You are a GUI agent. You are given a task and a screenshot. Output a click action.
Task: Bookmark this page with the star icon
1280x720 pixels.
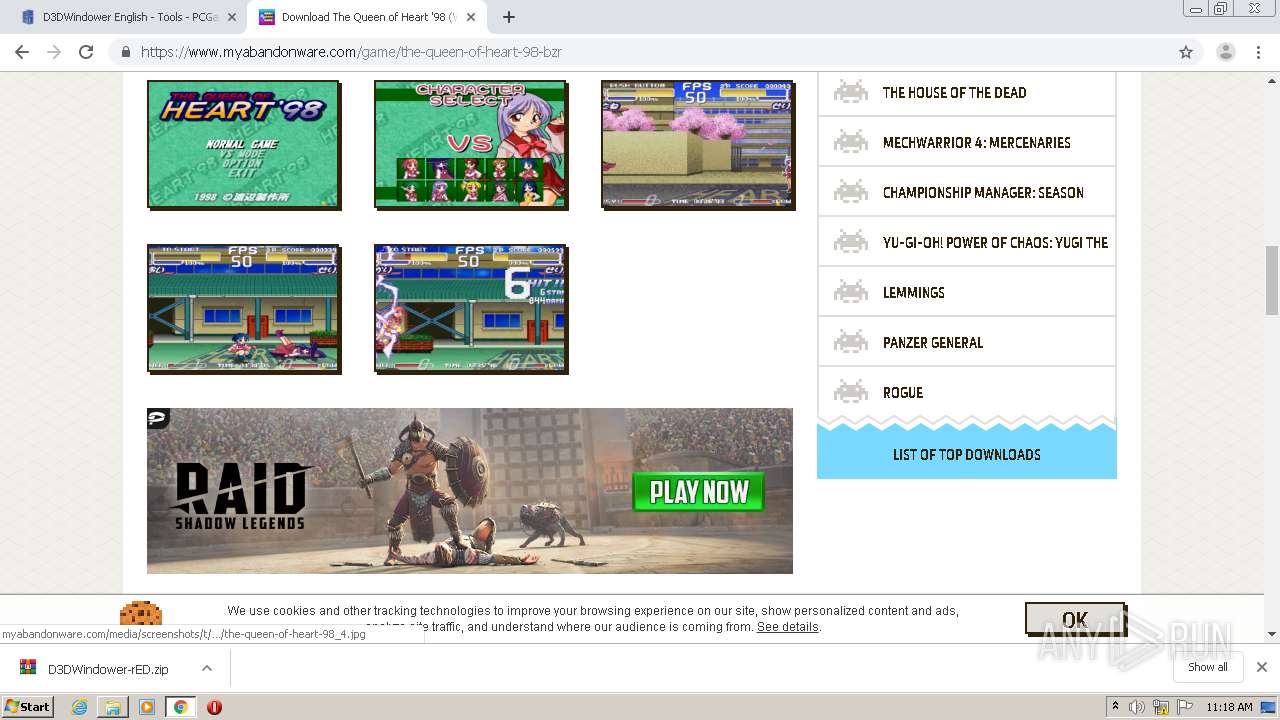(1186, 52)
